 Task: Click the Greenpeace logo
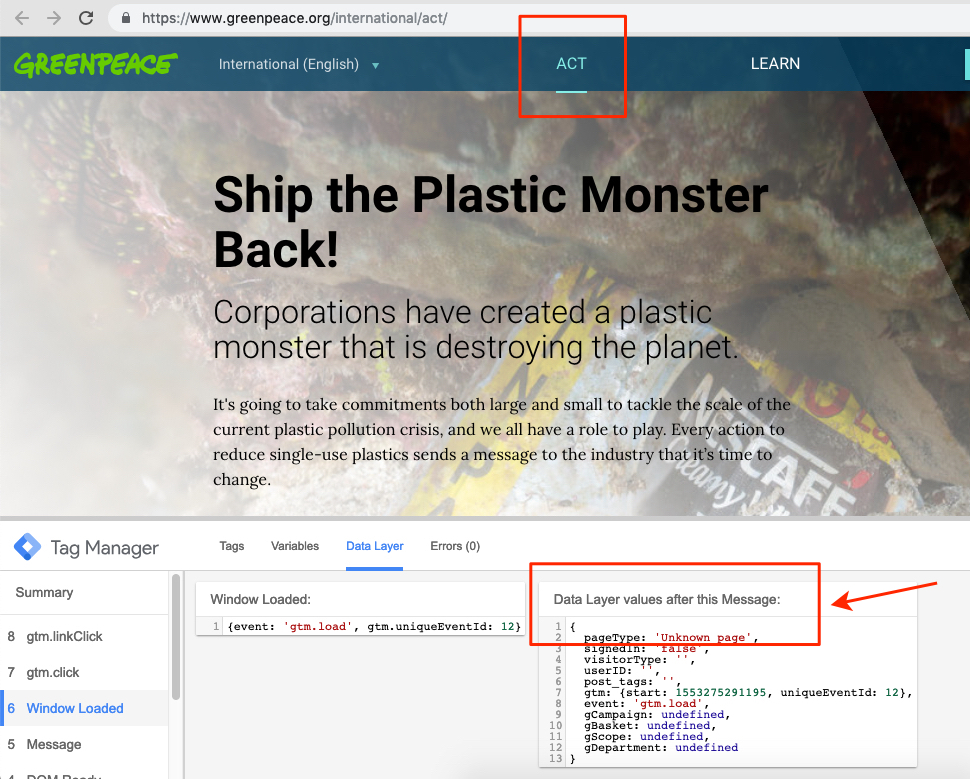click(x=96, y=64)
